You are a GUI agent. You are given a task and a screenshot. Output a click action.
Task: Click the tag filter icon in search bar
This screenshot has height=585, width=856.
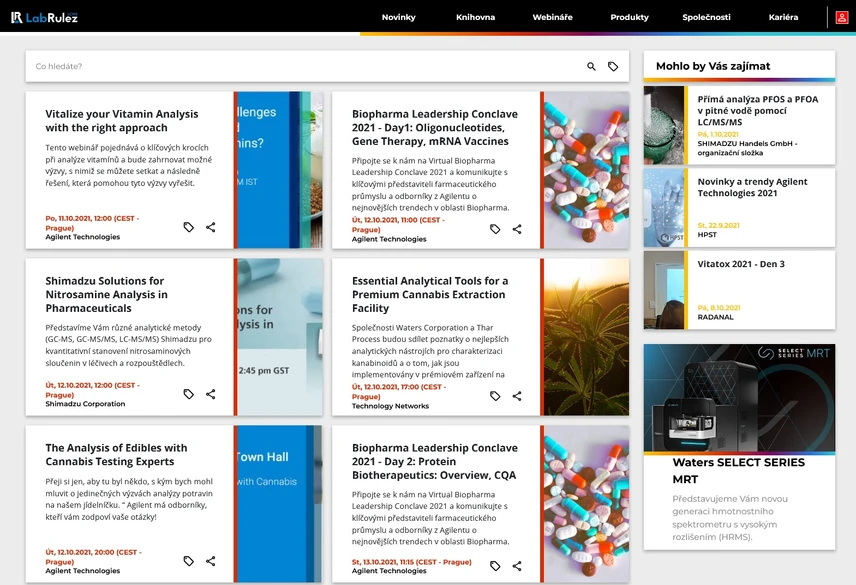[x=613, y=66]
